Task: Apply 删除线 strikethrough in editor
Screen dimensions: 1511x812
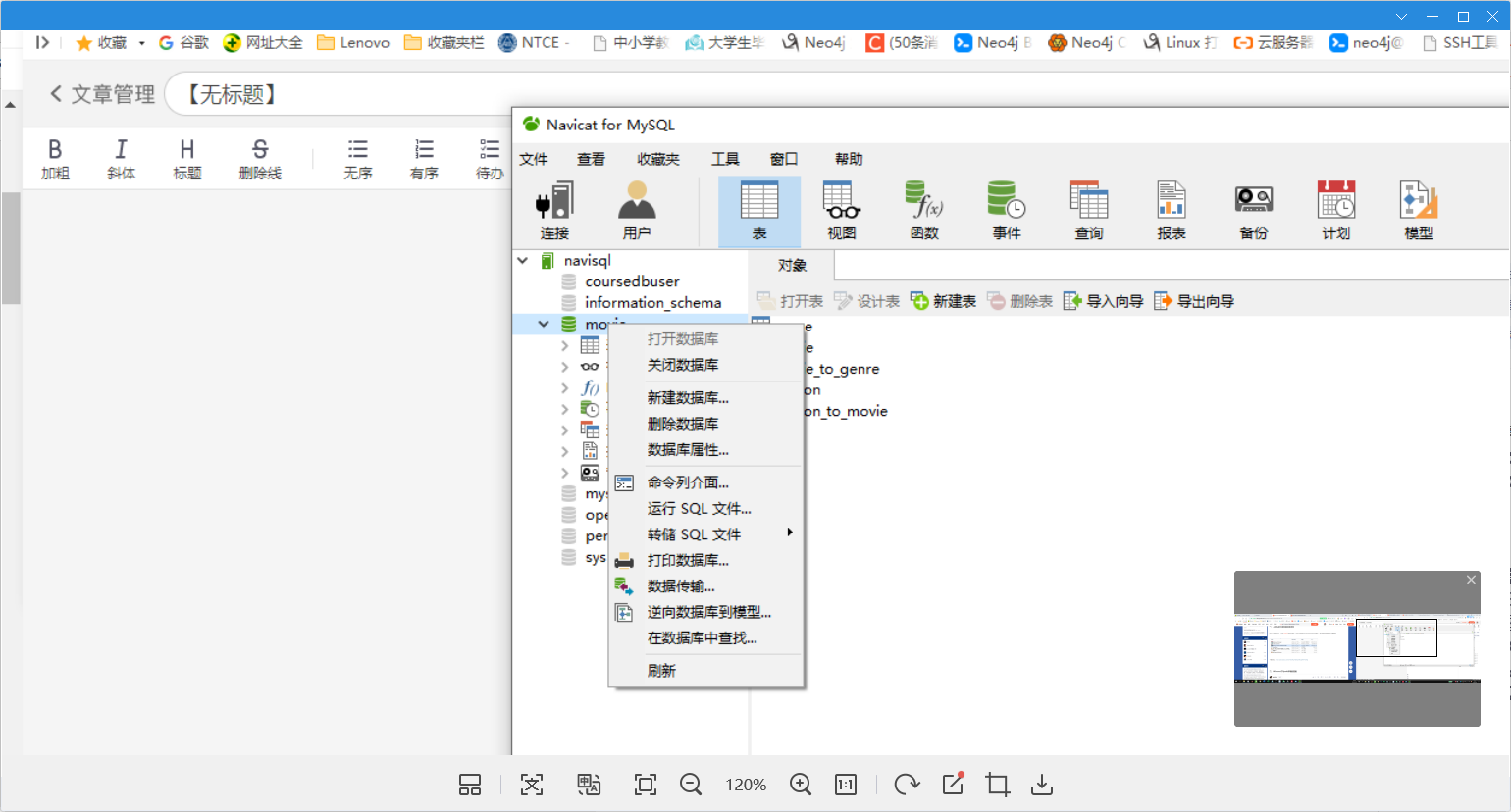Action: [x=260, y=159]
